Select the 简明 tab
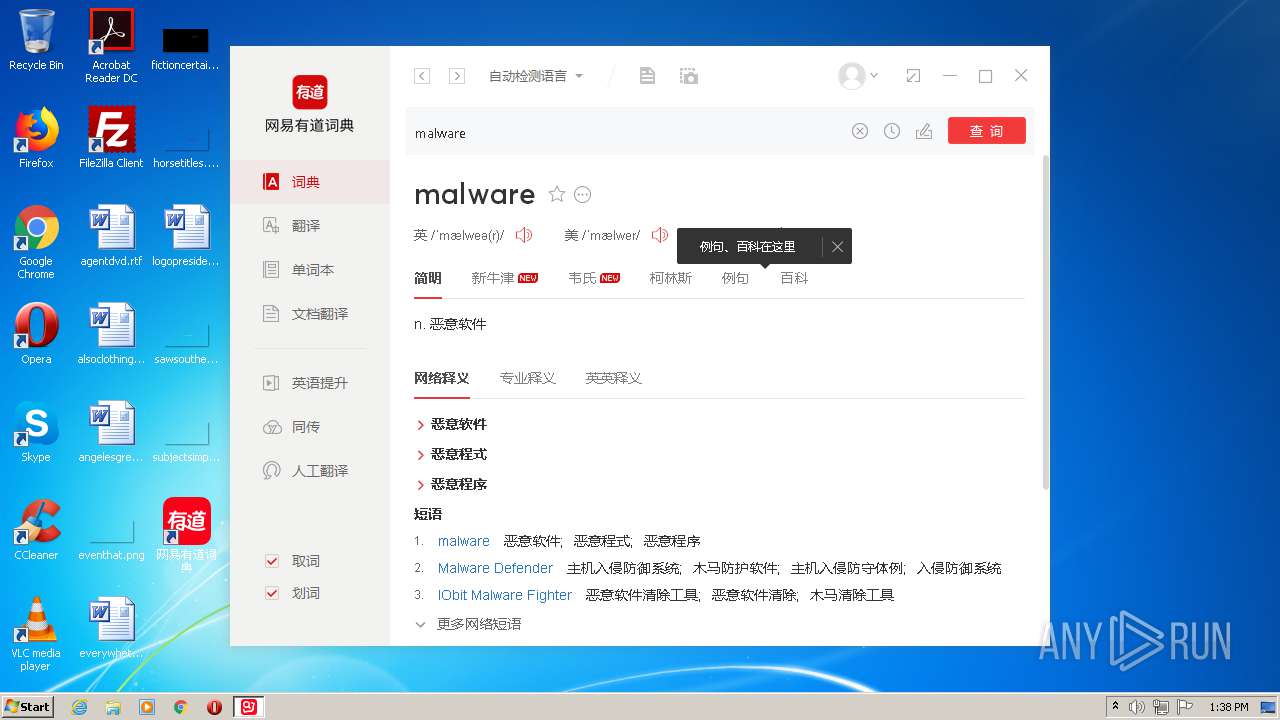The image size is (1280, 720). pos(428,278)
